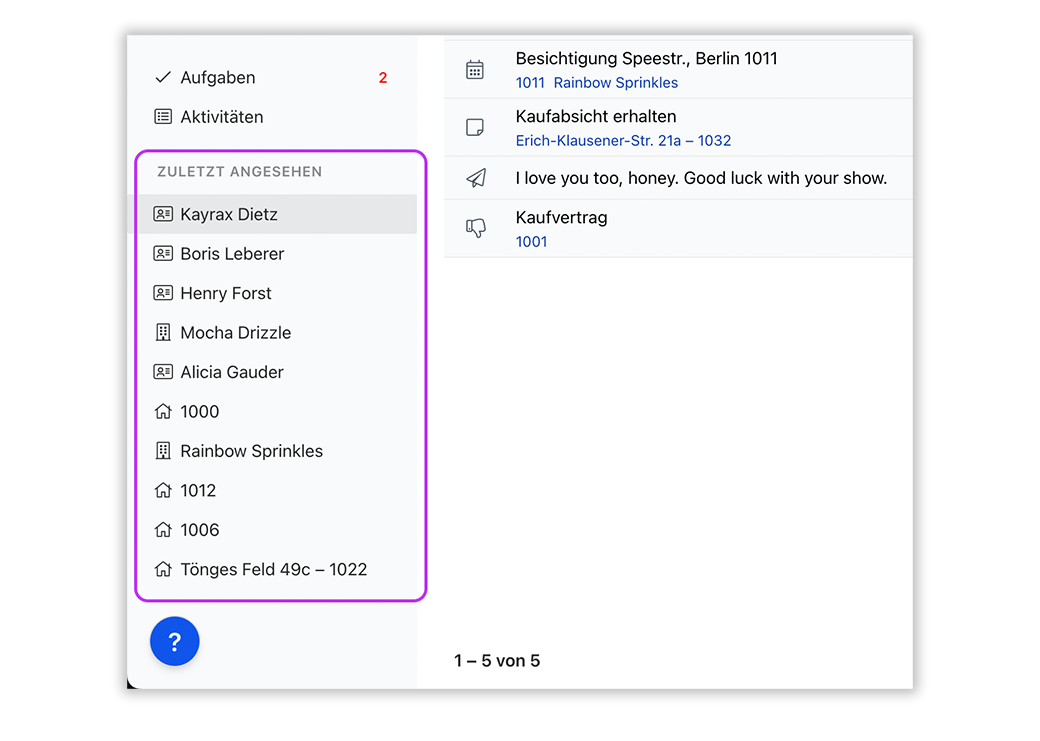Screen dimensions: 1040x741
Task: Open the message 'I love you too, honey'
Action: click(701, 179)
